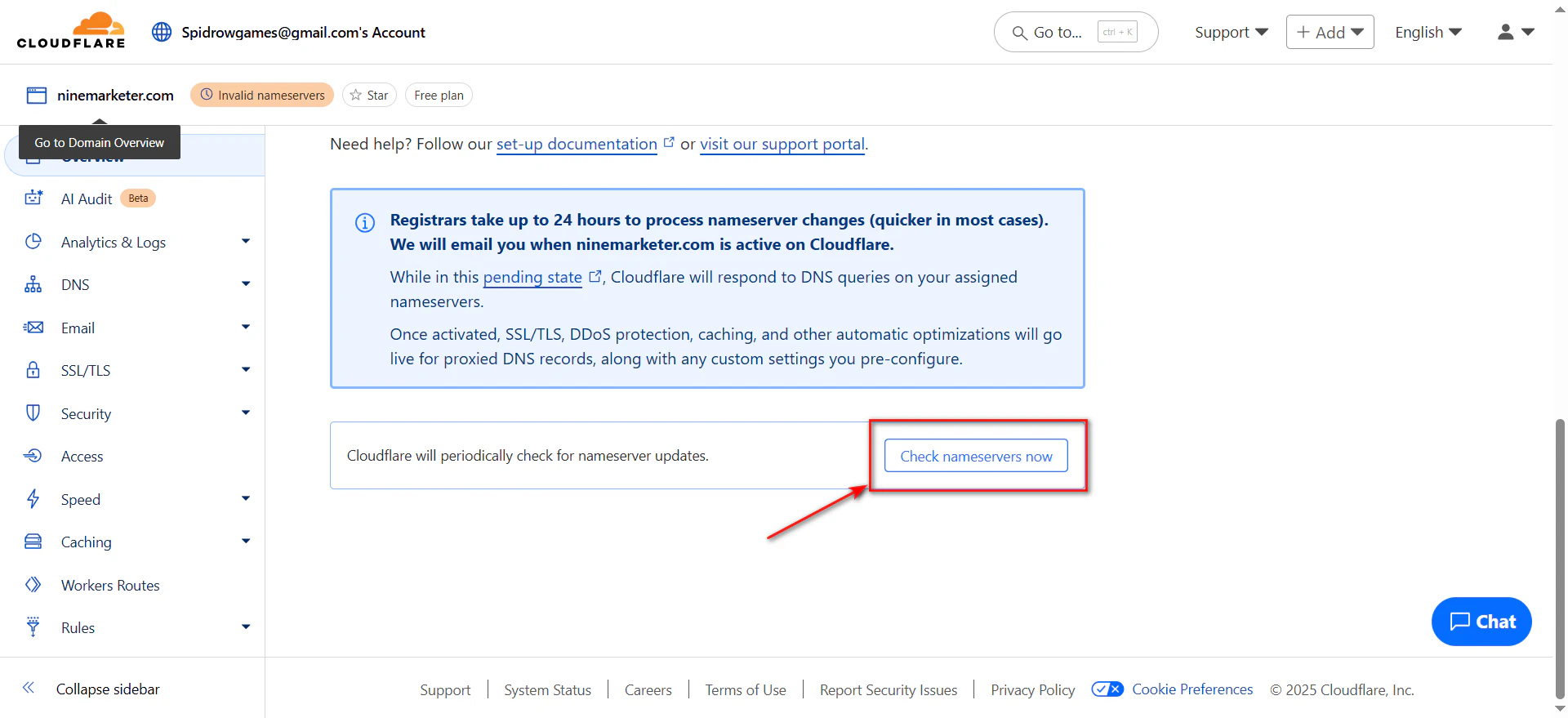This screenshot has height=718, width=1568.
Task: Click the Free plan badge
Action: click(x=439, y=95)
